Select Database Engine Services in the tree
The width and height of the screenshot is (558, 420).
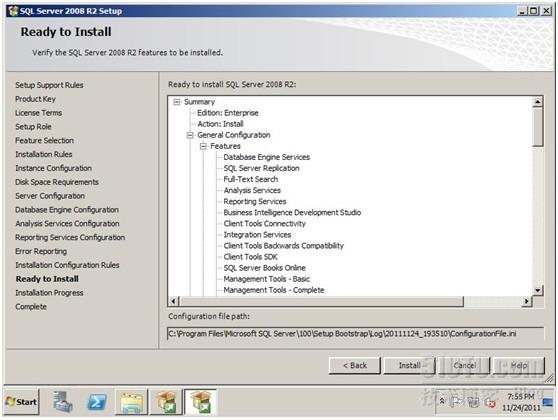coord(267,157)
